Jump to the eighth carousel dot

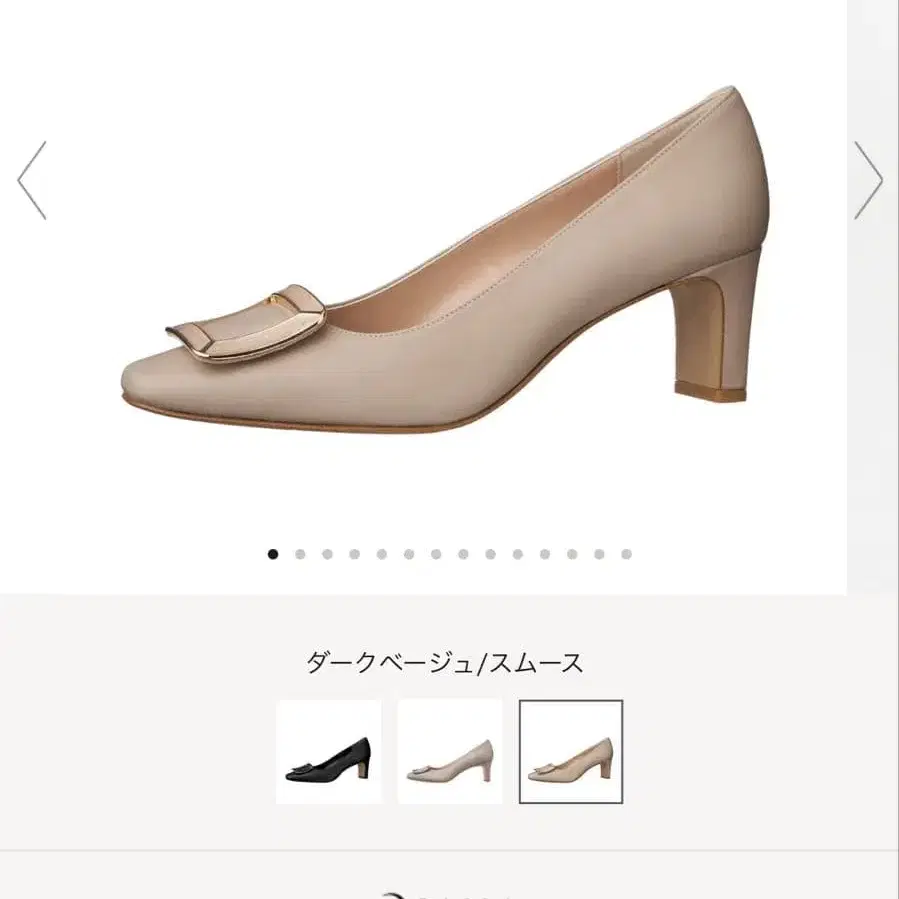pos(463,554)
